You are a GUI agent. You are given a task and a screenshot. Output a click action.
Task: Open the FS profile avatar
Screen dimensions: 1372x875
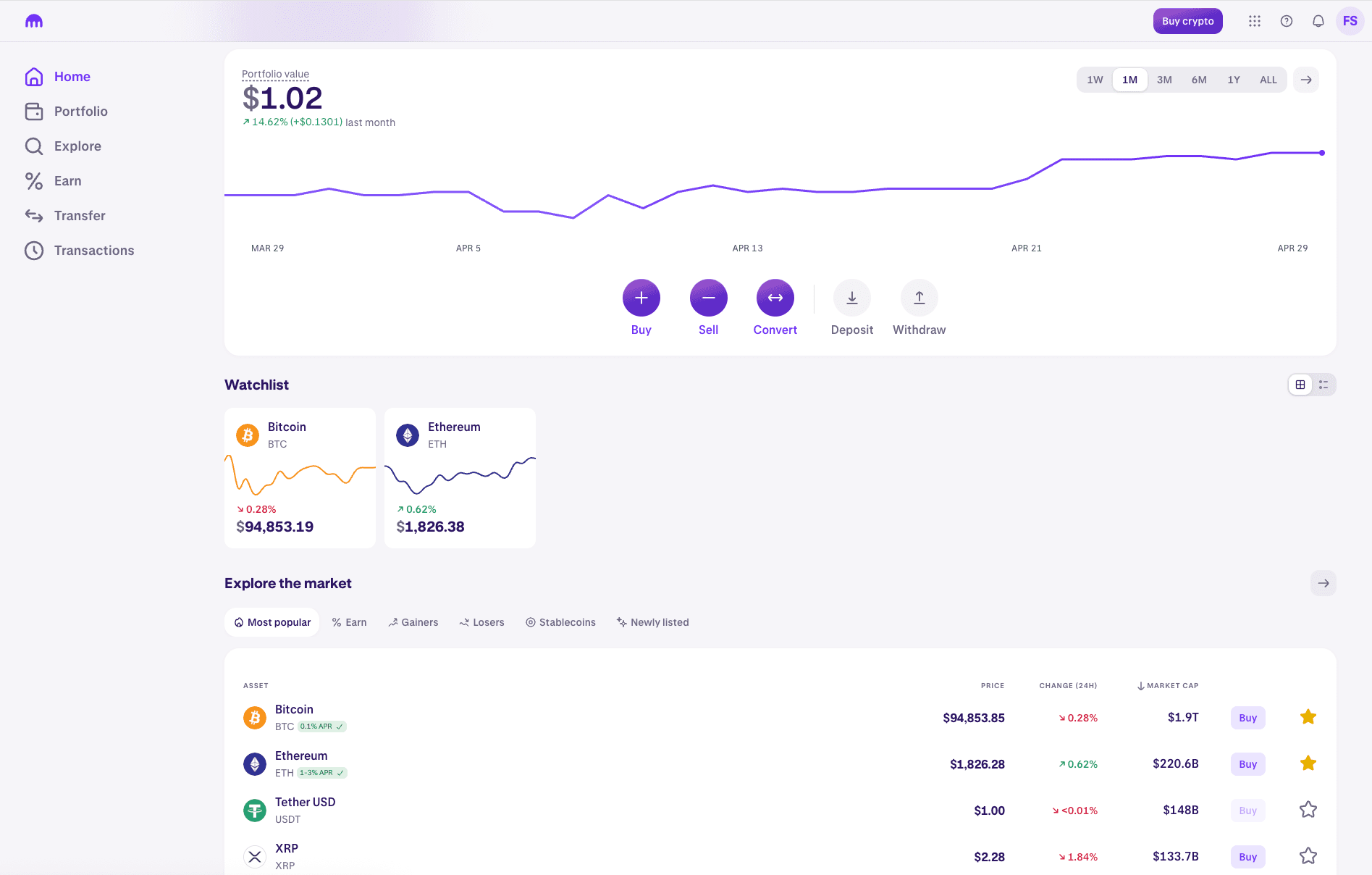1350,21
